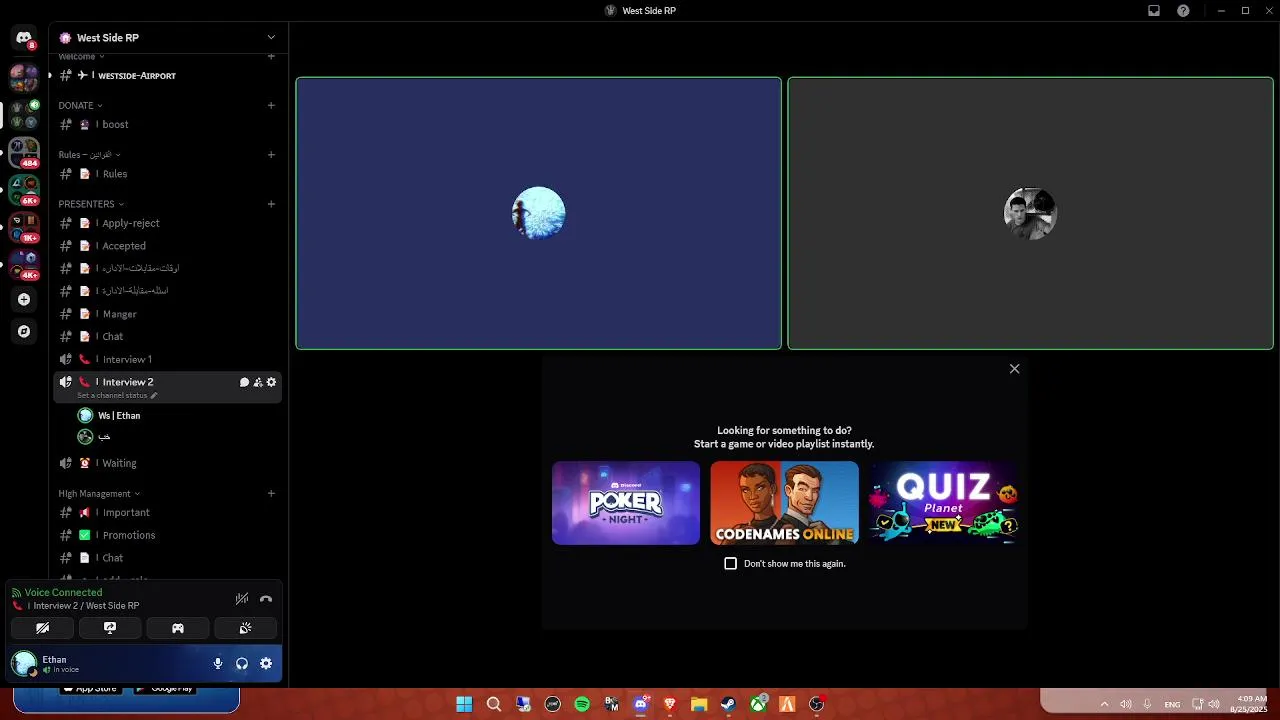1280x720 pixels.
Task: Open server folder with 1K+ badge
Action: click(24, 227)
